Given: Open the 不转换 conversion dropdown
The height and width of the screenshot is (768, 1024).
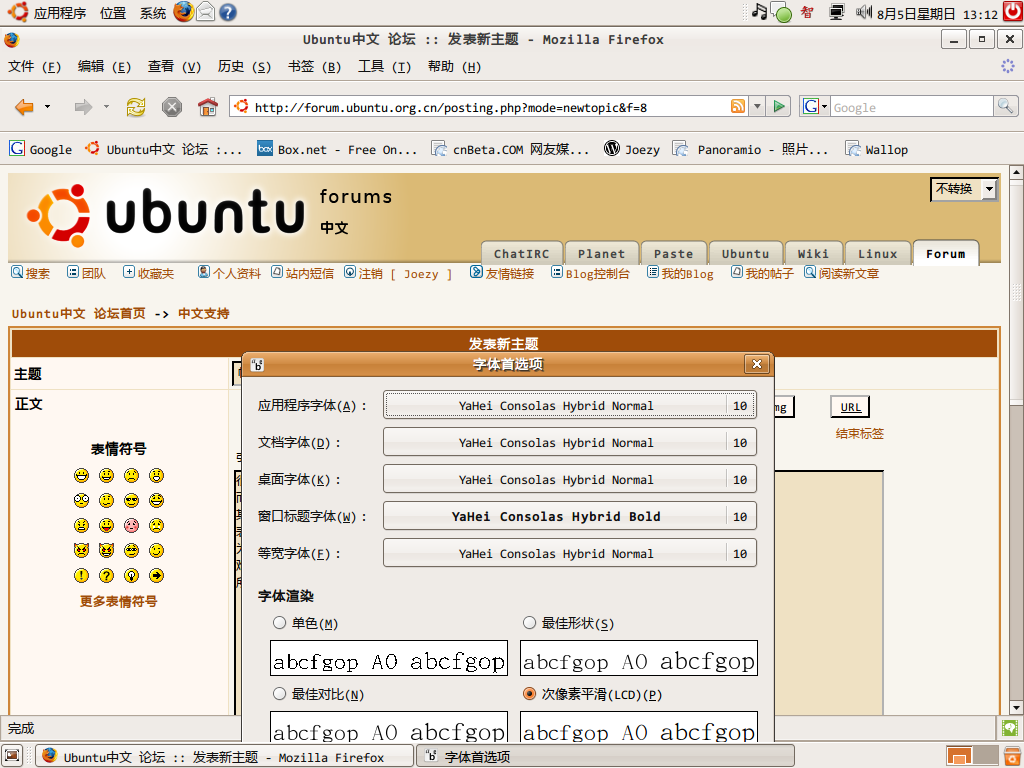Looking at the screenshot, I should (964, 189).
